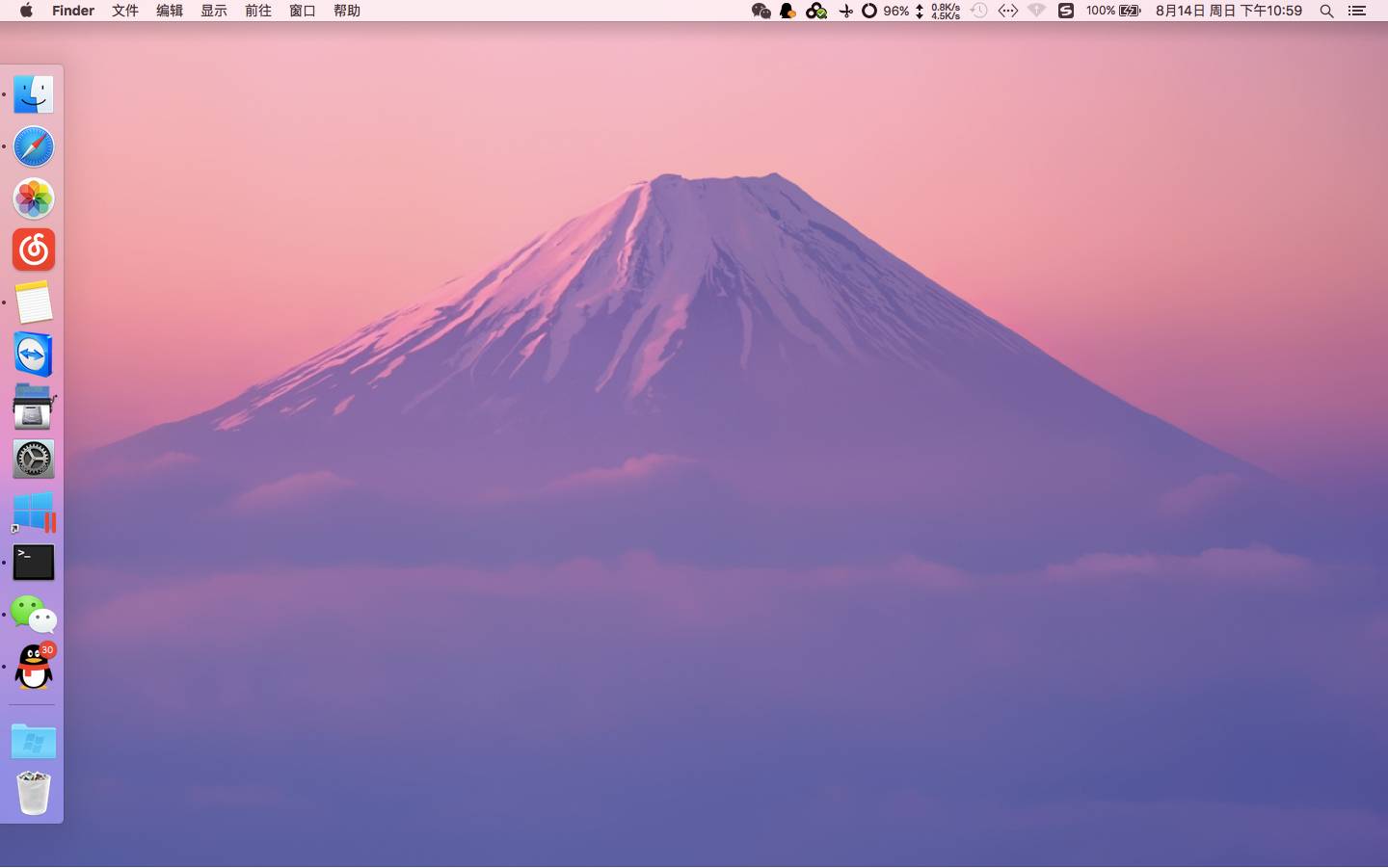Open the Apple menu
Screen dimensions: 1388x868
point(26,11)
